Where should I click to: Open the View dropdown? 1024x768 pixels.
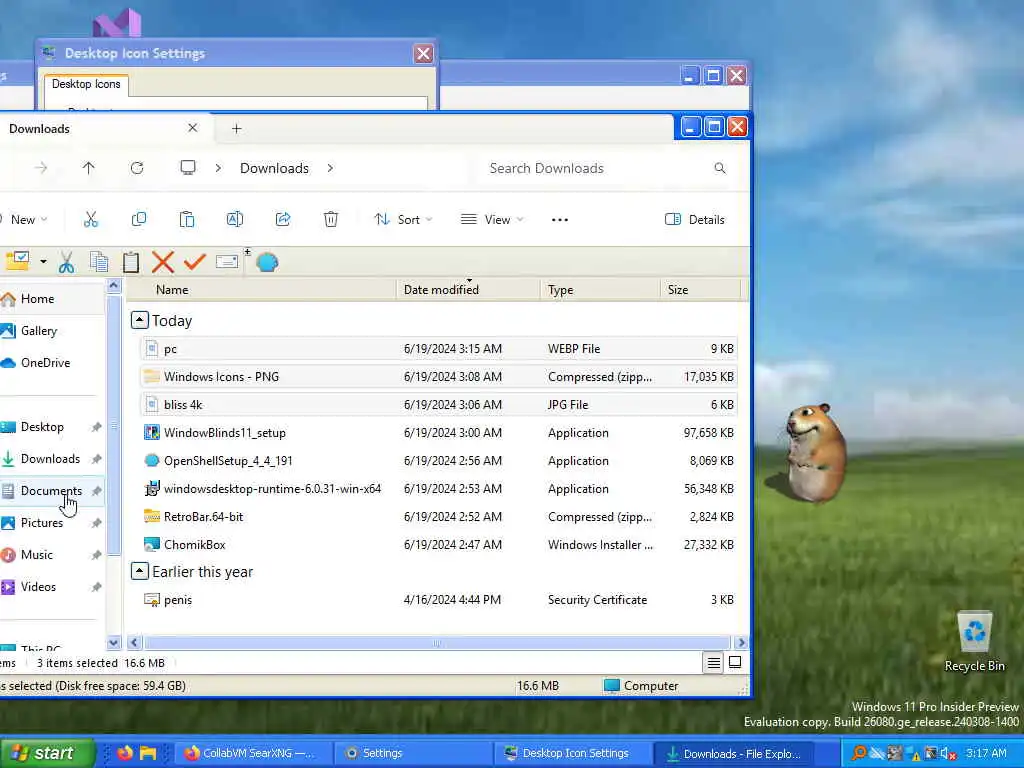(x=492, y=219)
